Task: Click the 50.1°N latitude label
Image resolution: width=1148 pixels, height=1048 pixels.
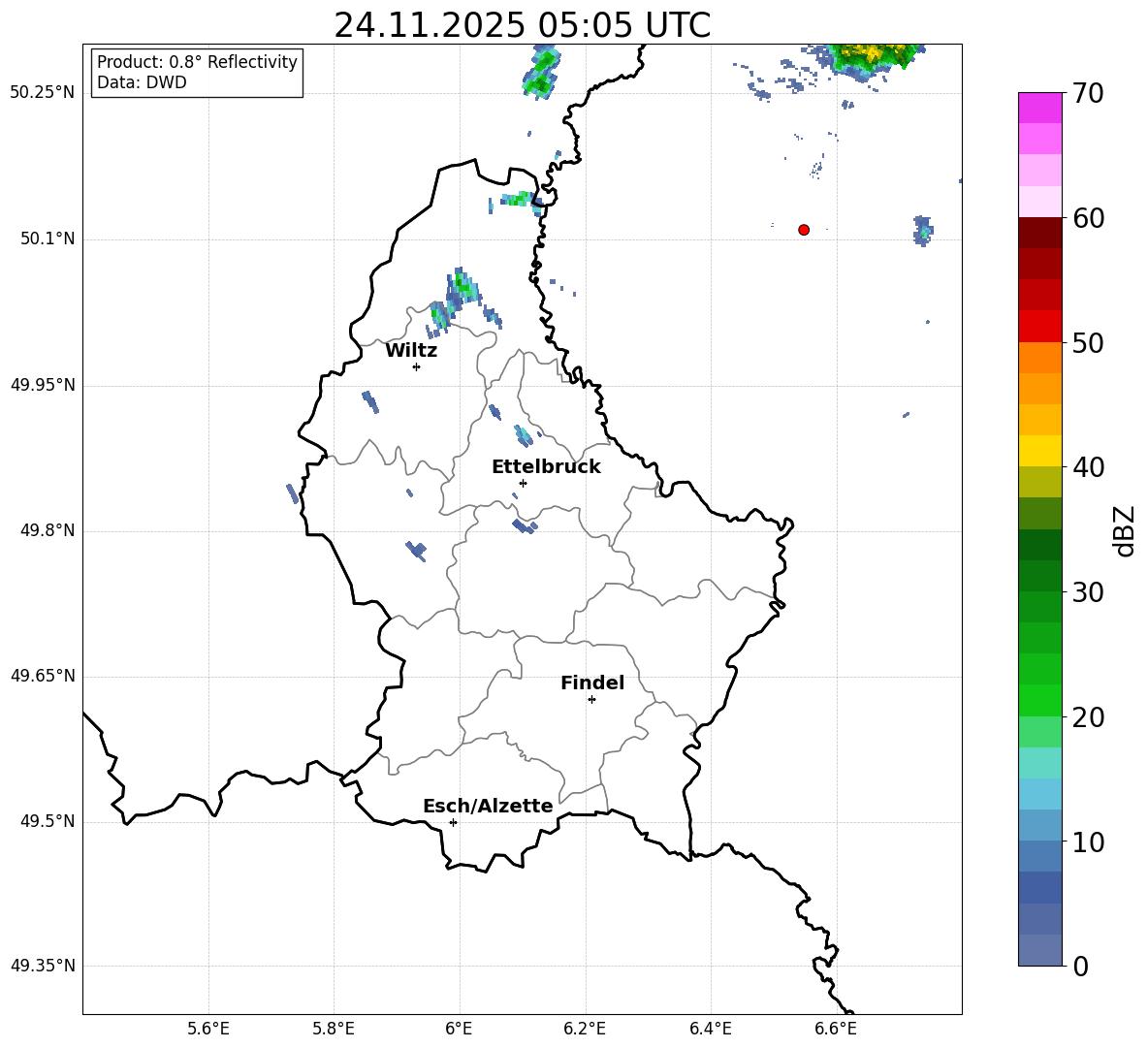Action: (48, 239)
